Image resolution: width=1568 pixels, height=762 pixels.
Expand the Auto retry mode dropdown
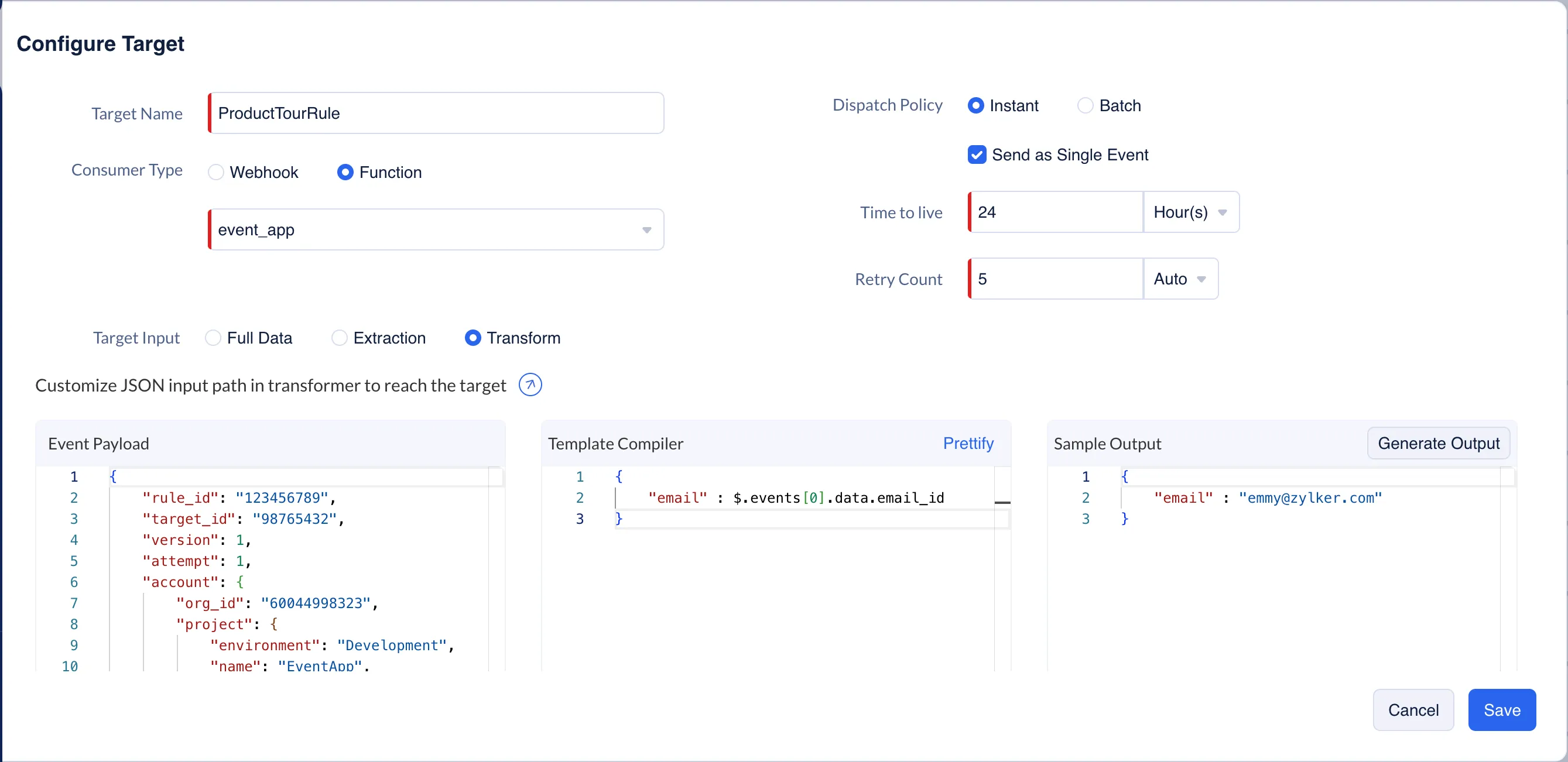(x=1180, y=279)
